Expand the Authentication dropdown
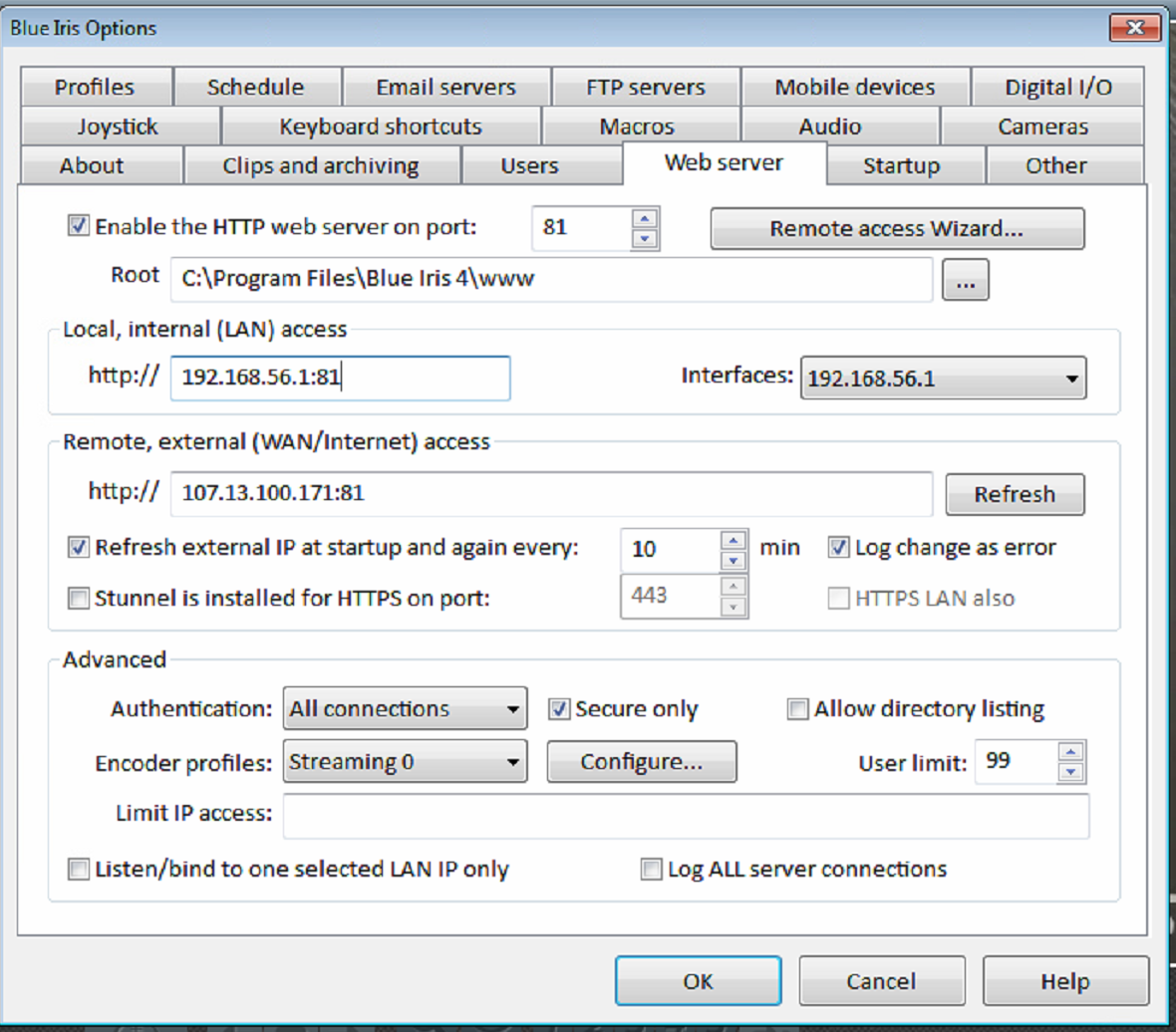1176x1032 pixels. 405,709
